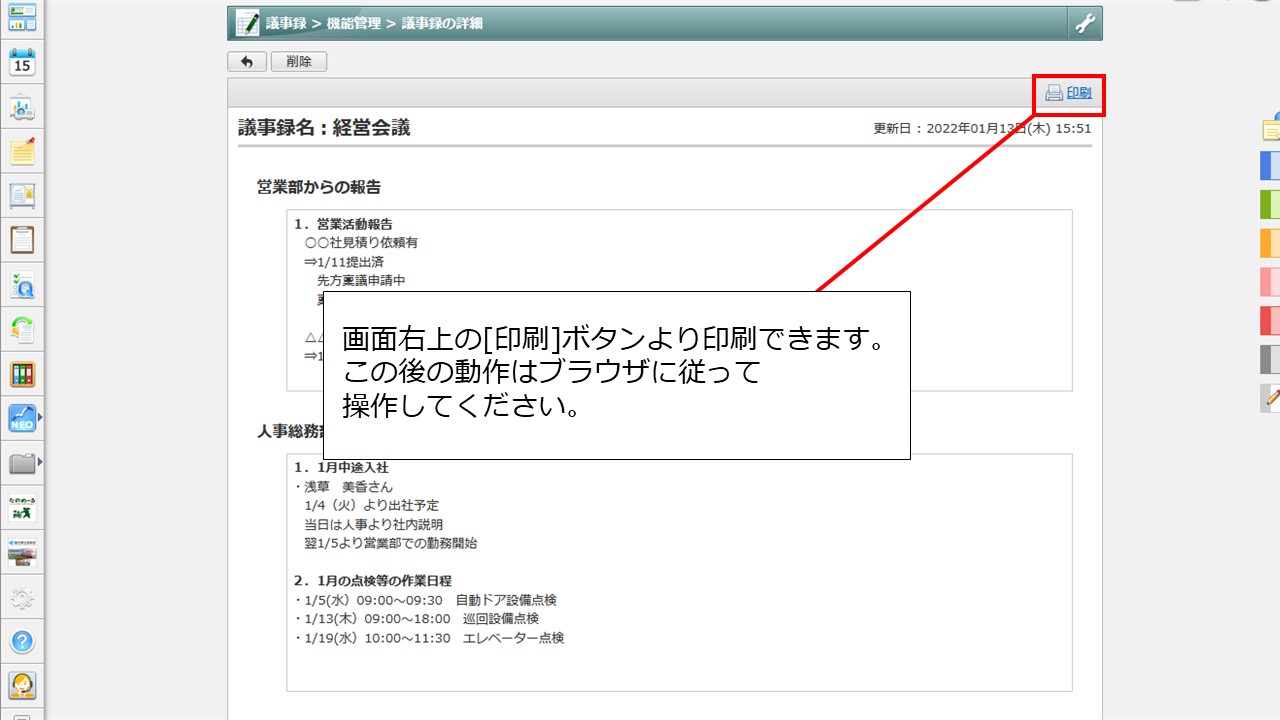Click the yellow sticky note icon in sidebar
This screenshot has height=720, width=1280.
(22, 151)
